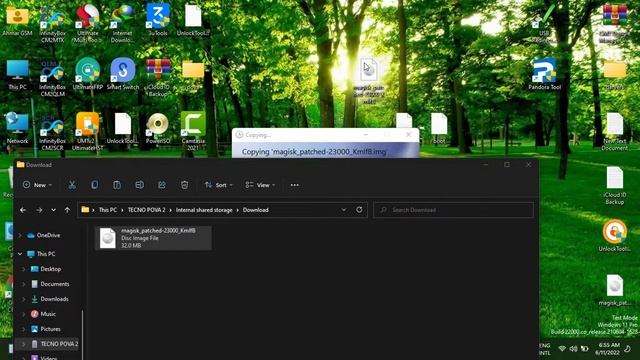Open the taskbar clock and date
640x360 pixels.
pyautogui.click(x=607, y=349)
